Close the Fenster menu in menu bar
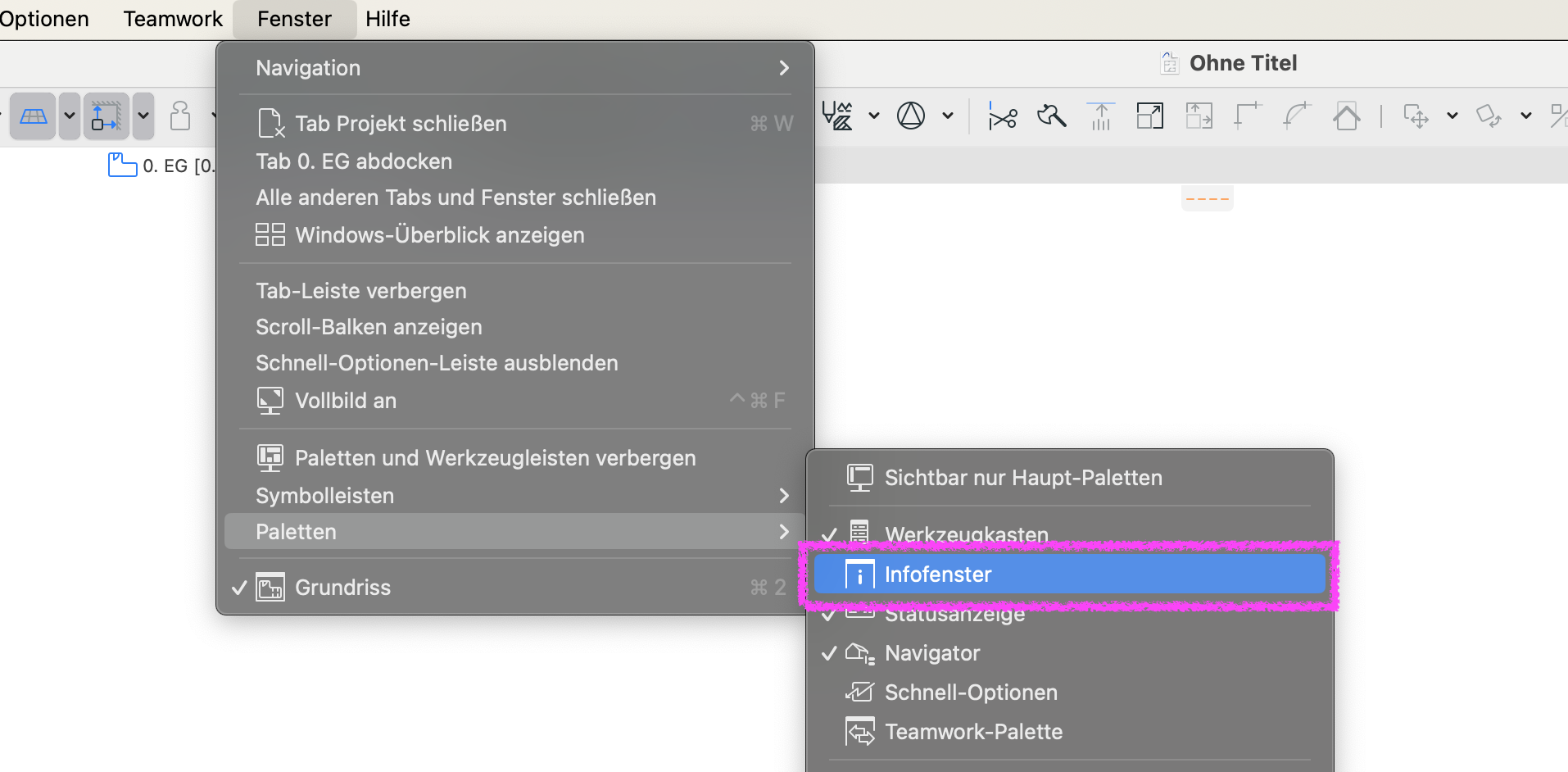Viewport: 1568px width, 772px height. [x=294, y=19]
